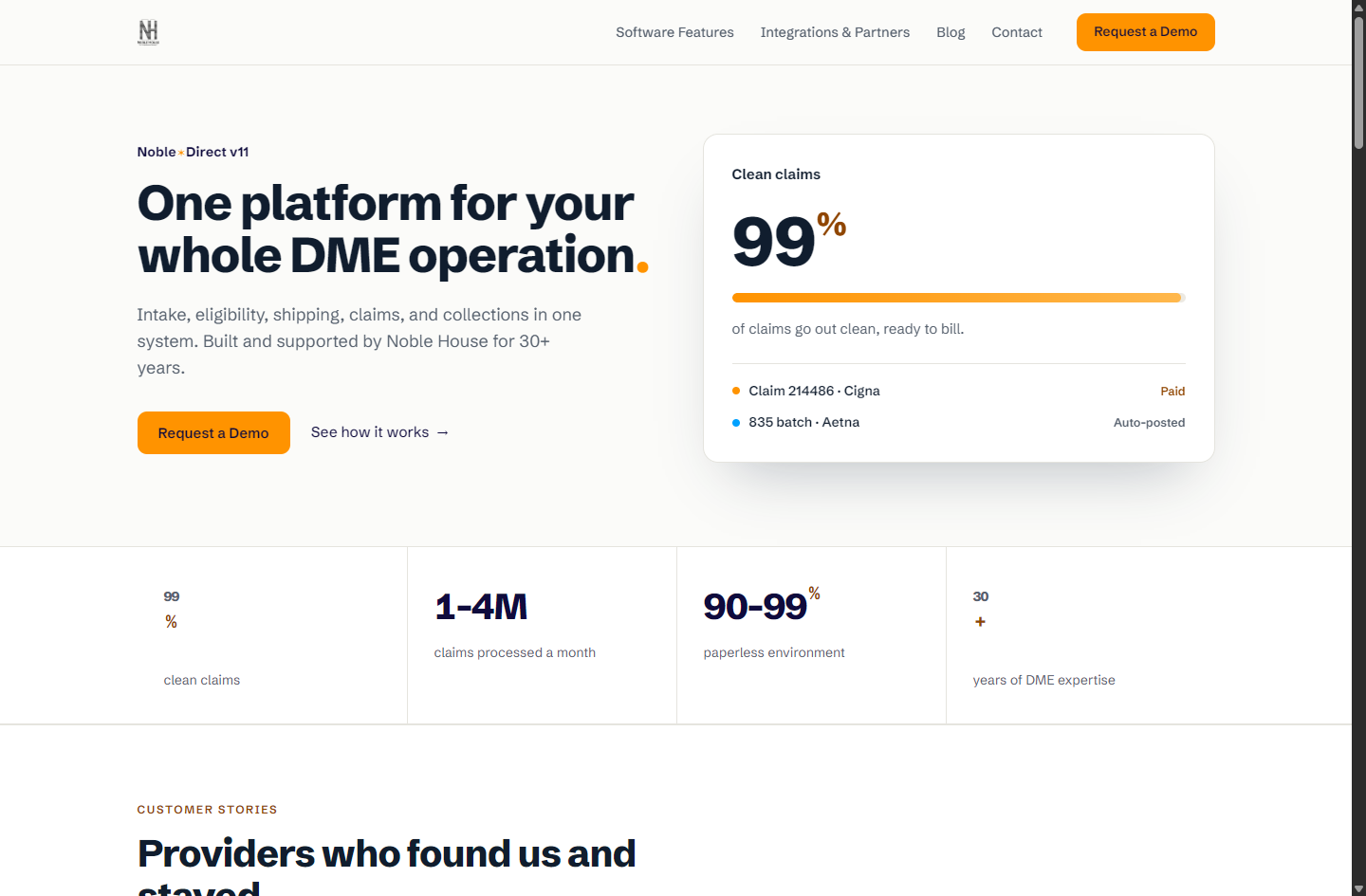Image resolution: width=1366 pixels, height=896 pixels.
Task: Click hero Request a Demo button
Action: pos(213,432)
